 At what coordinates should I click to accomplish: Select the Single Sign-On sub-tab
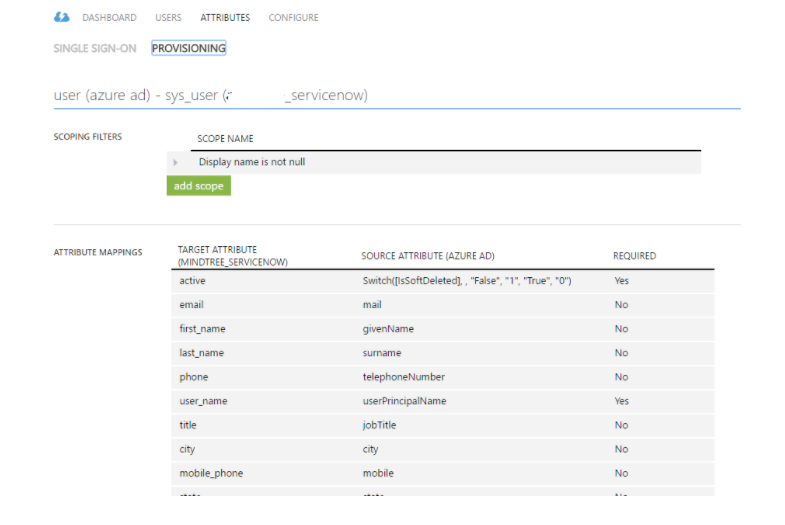coord(95,48)
